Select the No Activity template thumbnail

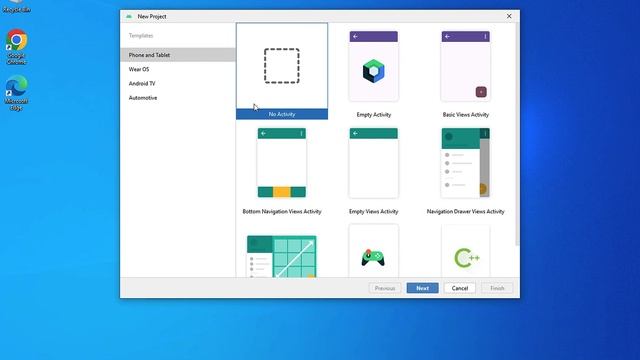[x=282, y=66]
